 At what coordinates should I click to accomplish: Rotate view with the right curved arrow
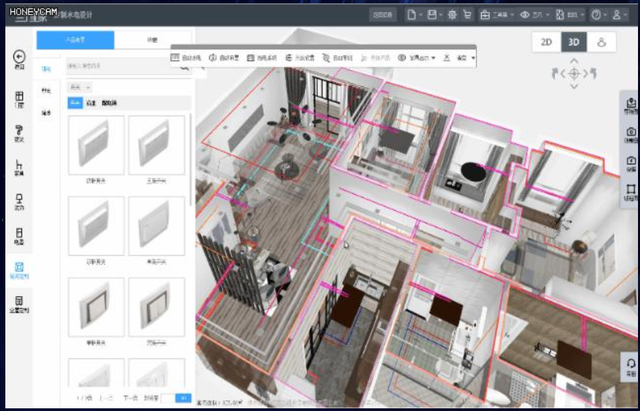[593, 74]
